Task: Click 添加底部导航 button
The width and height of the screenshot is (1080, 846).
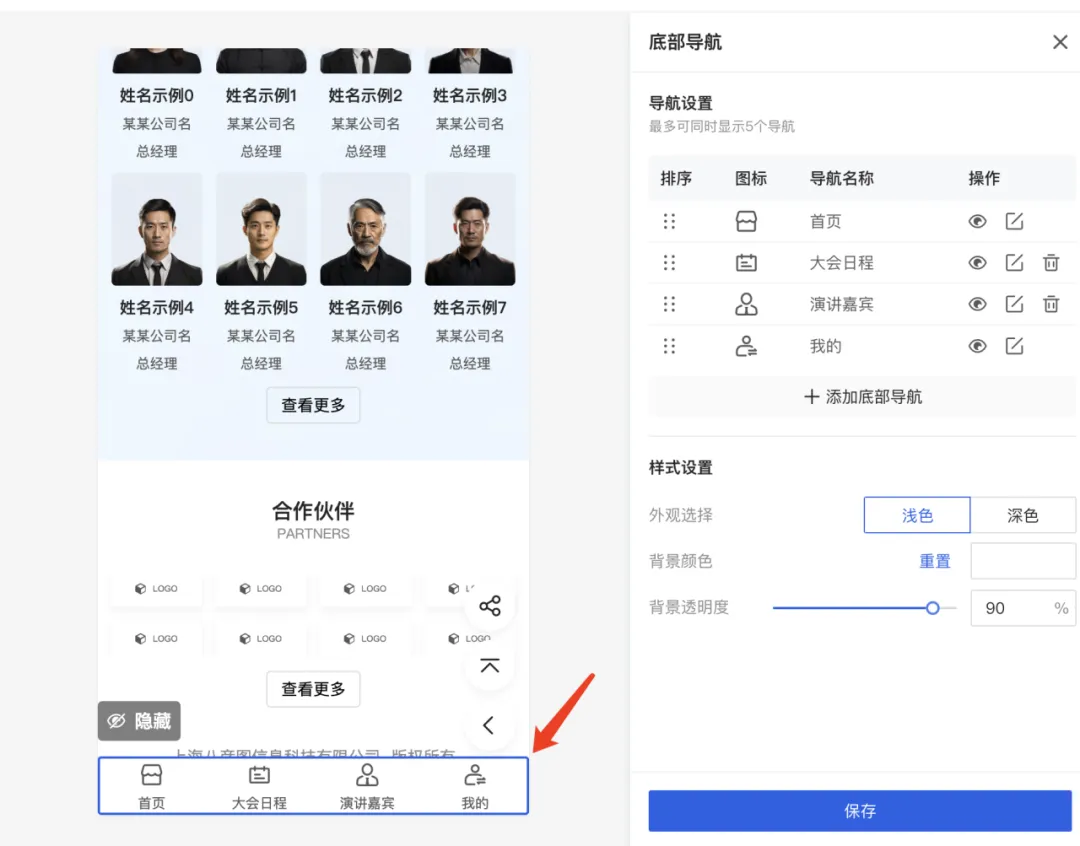Action: [x=862, y=397]
